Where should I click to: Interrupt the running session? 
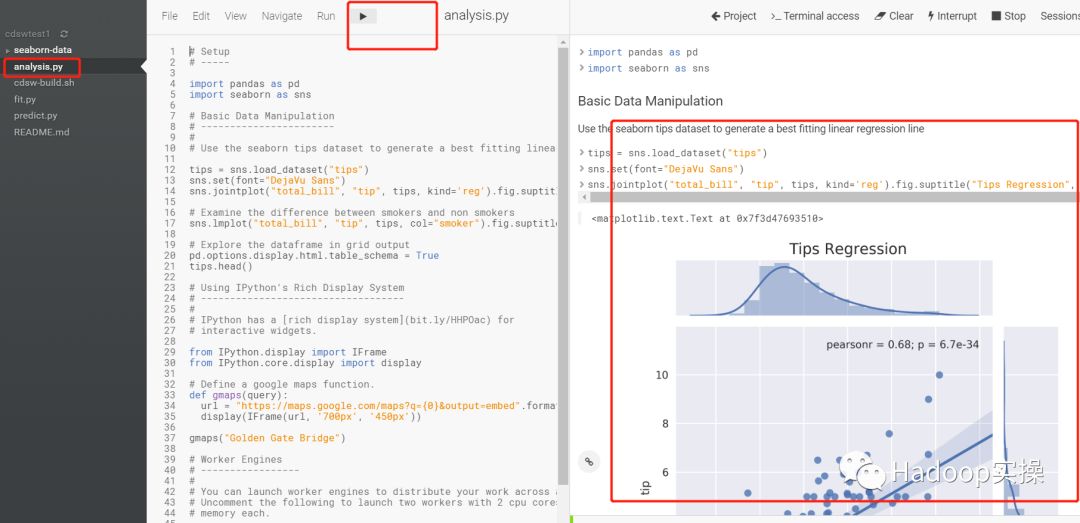952,16
